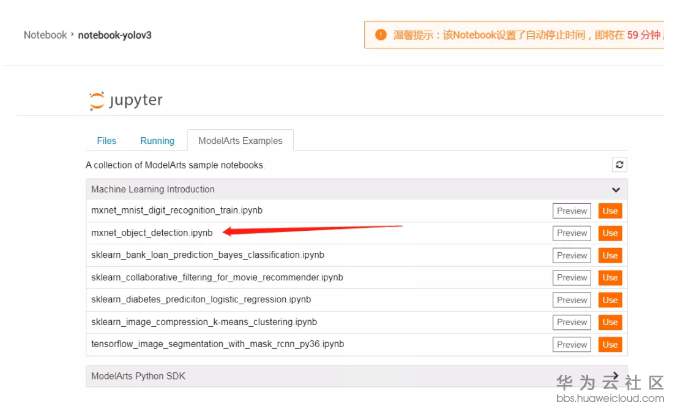Use the sklearn diabetes prediction notebook

[x=610, y=300]
